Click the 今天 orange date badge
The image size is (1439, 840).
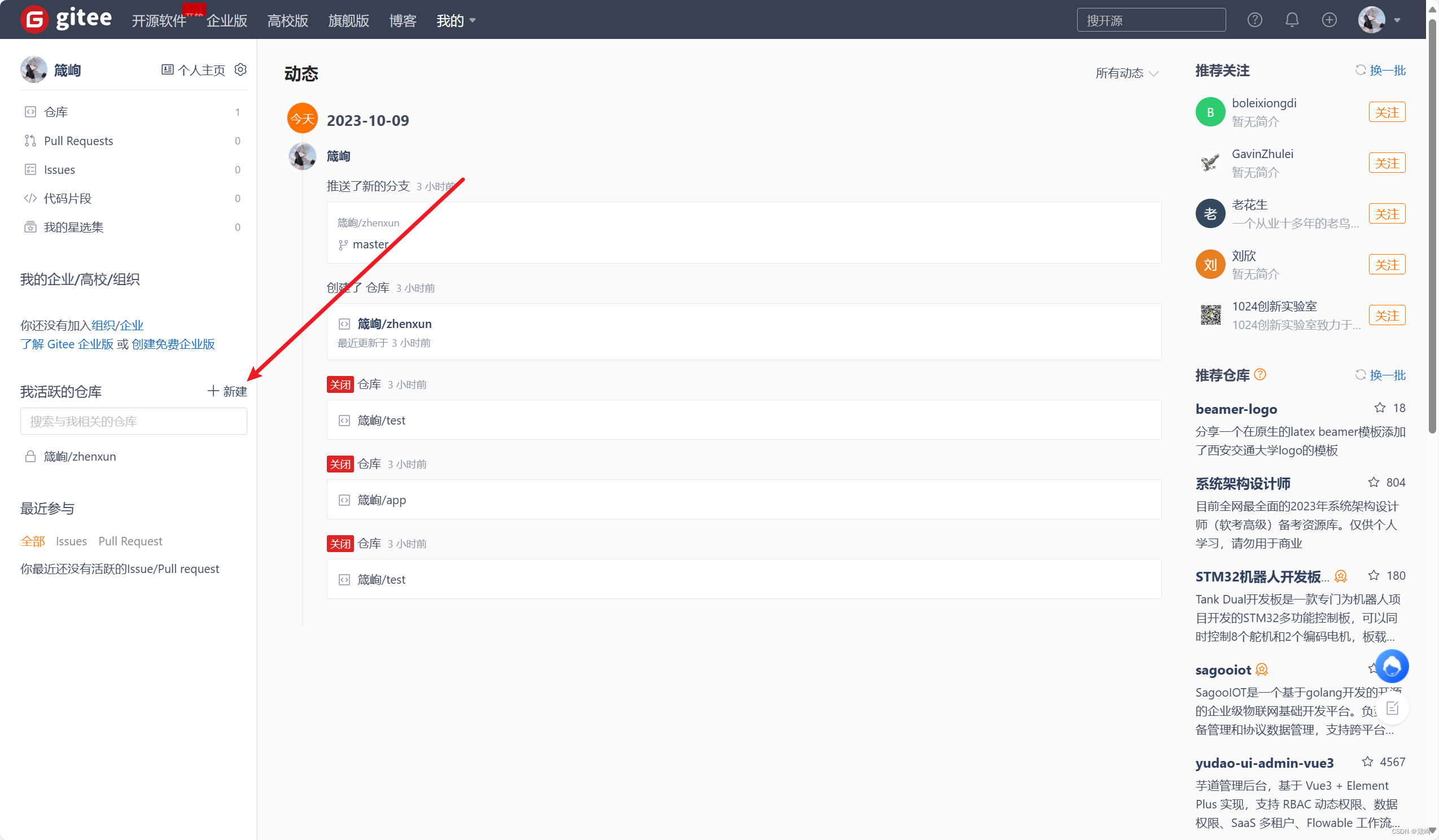(302, 118)
